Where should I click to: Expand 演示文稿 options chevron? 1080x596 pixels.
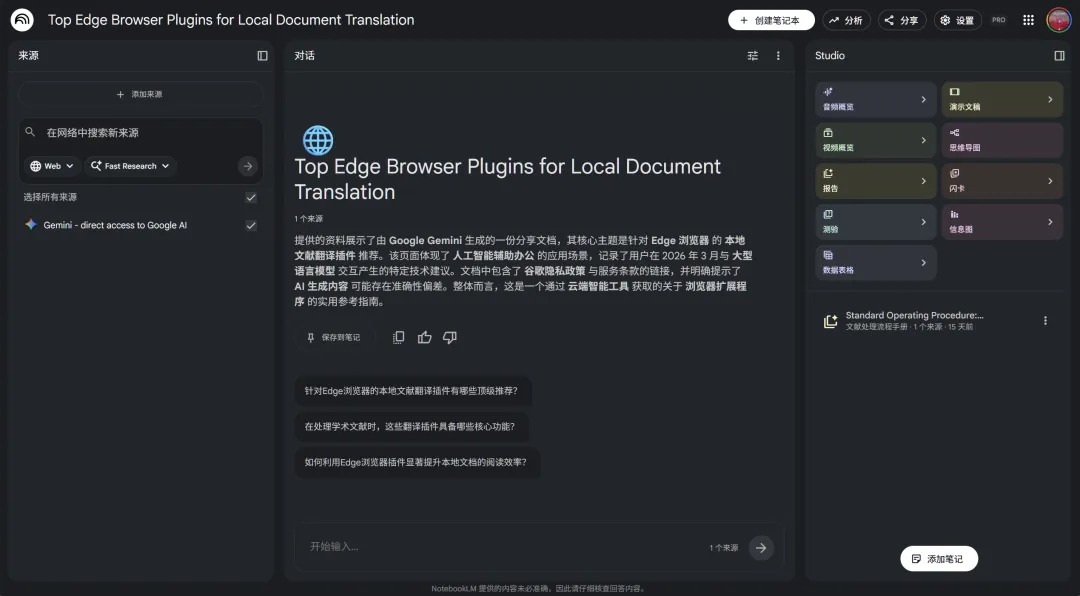tap(1050, 99)
